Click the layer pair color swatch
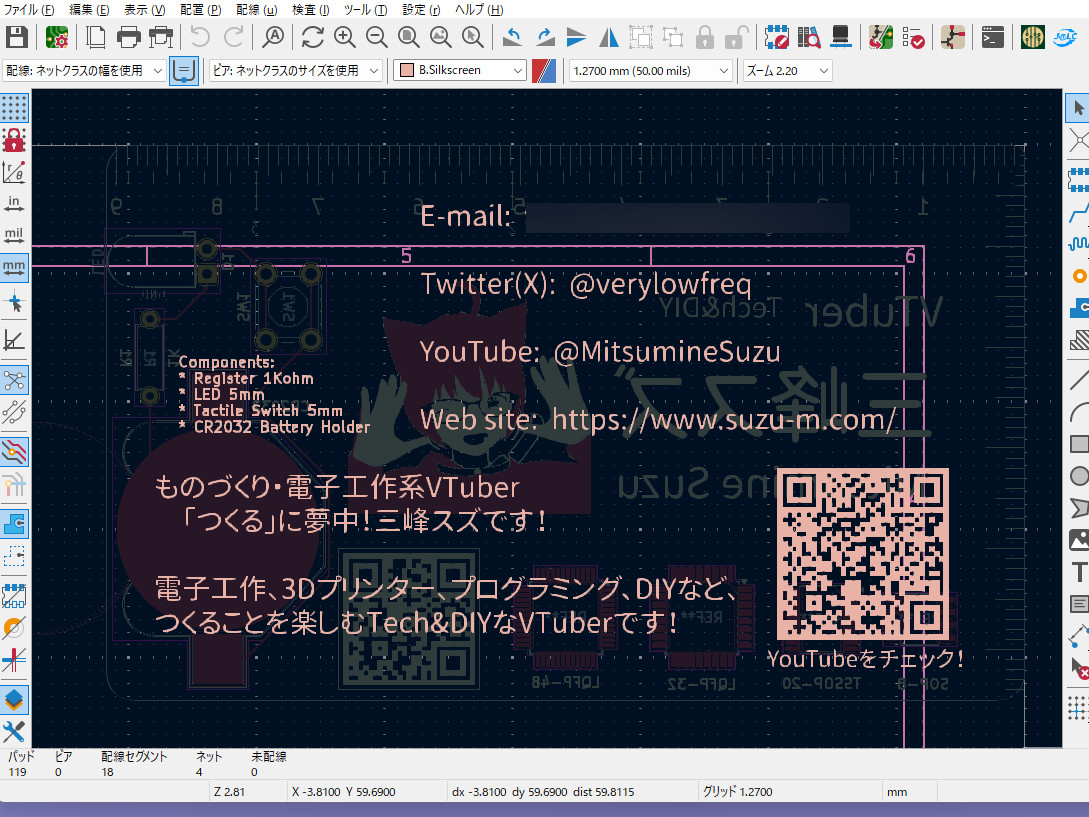Screen dimensions: 1089x817 pos(544,71)
